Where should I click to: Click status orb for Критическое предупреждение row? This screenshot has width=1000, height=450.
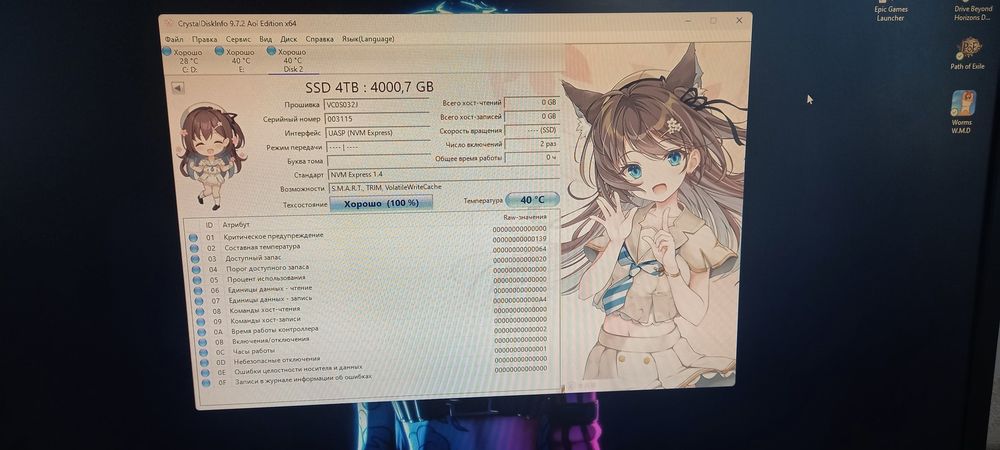click(193, 238)
